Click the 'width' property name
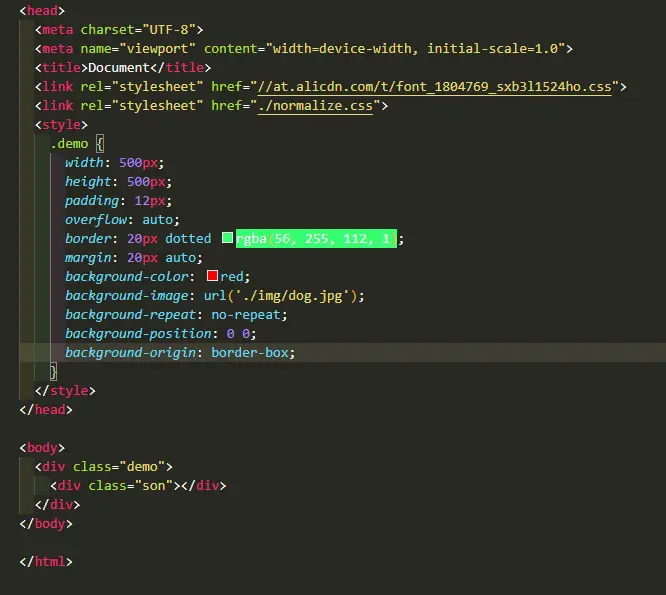Screen dimensions: 666x595 tap(84, 163)
